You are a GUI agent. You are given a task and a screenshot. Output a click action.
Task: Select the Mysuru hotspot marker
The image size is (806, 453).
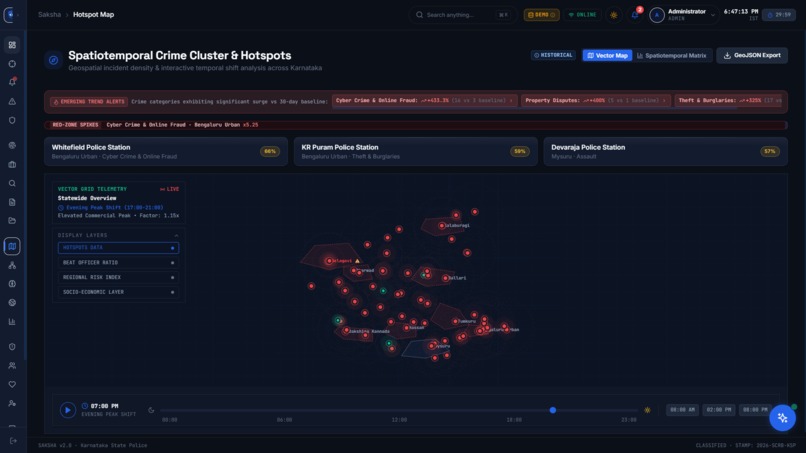pos(431,346)
